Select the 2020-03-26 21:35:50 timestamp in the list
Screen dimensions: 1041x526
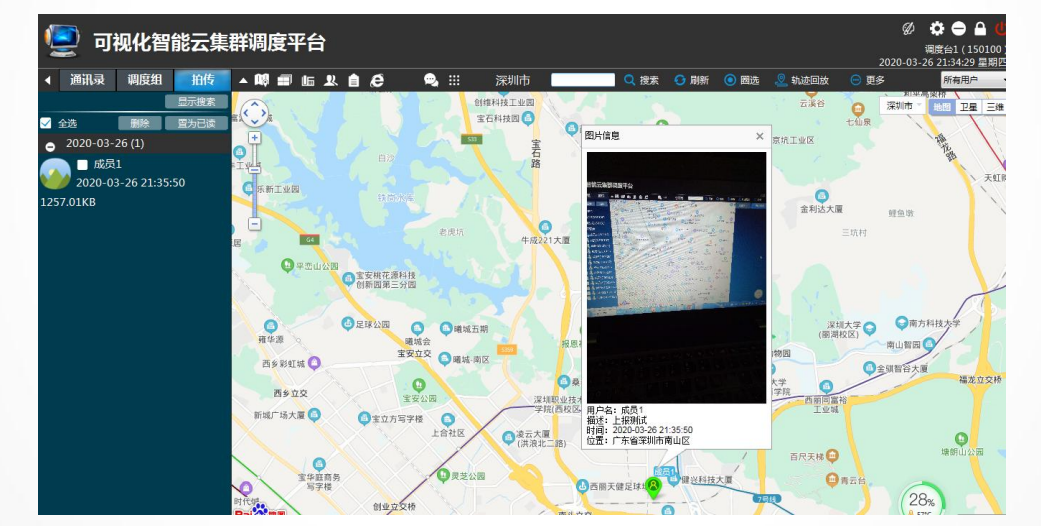tap(131, 183)
